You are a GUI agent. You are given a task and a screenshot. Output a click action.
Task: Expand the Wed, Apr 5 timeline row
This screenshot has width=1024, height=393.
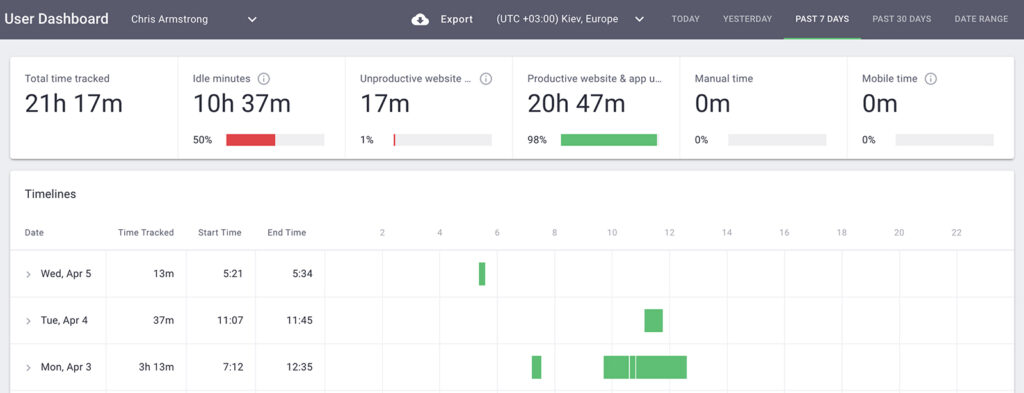28,274
